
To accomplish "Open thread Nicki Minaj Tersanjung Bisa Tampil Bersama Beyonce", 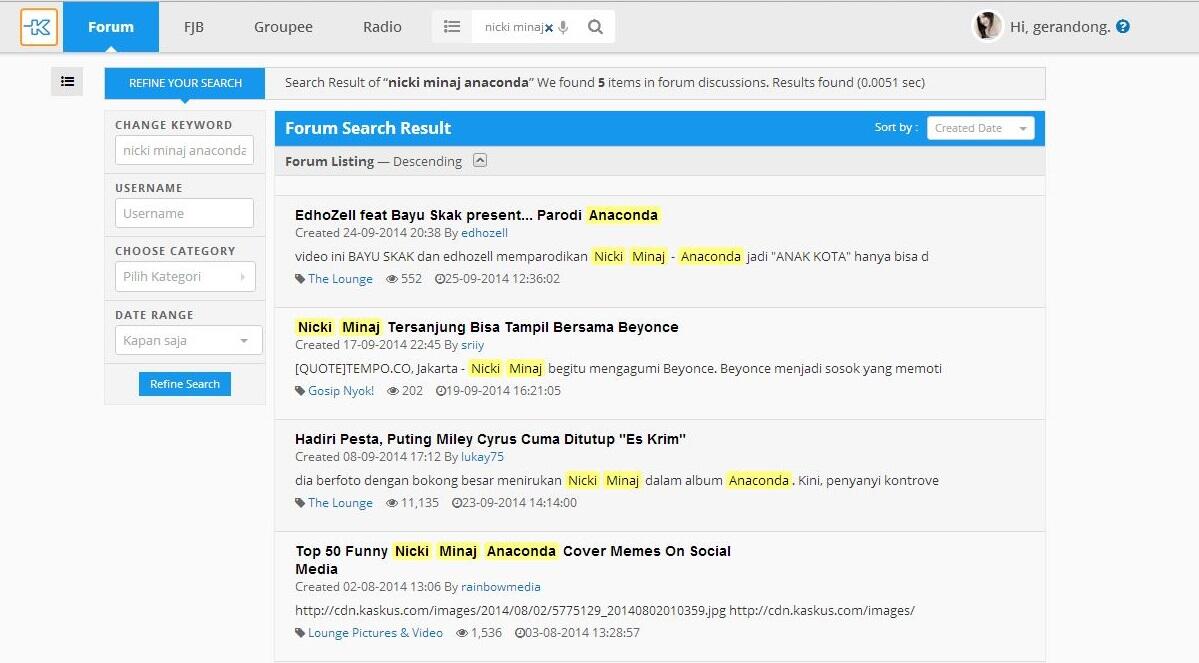I will tap(486, 327).
